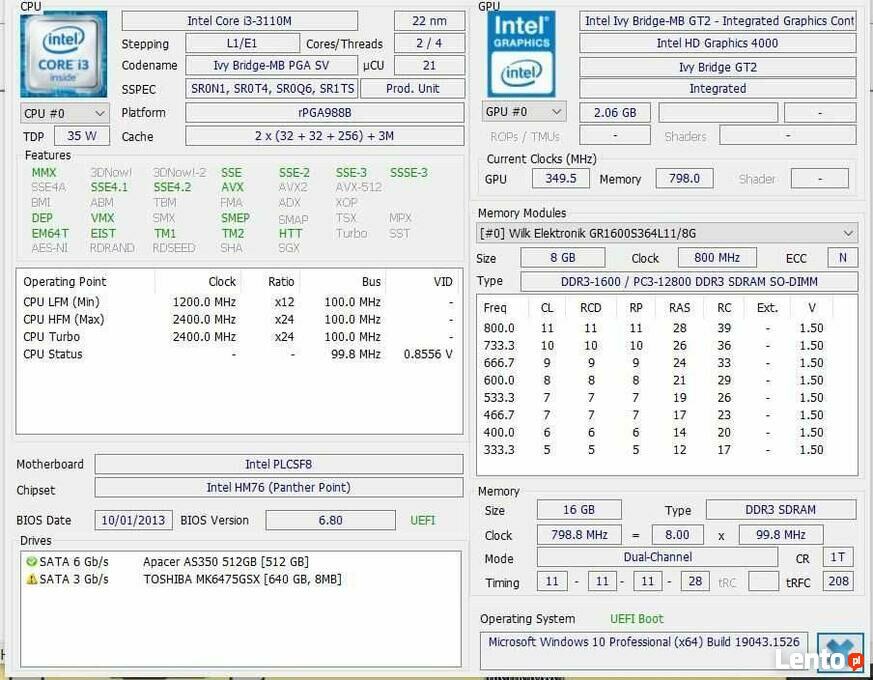This screenshot has width=873, height=680.
Task: Click the green check icon beside SATA 6 Gb/s
Action: [x=31, y=562]
